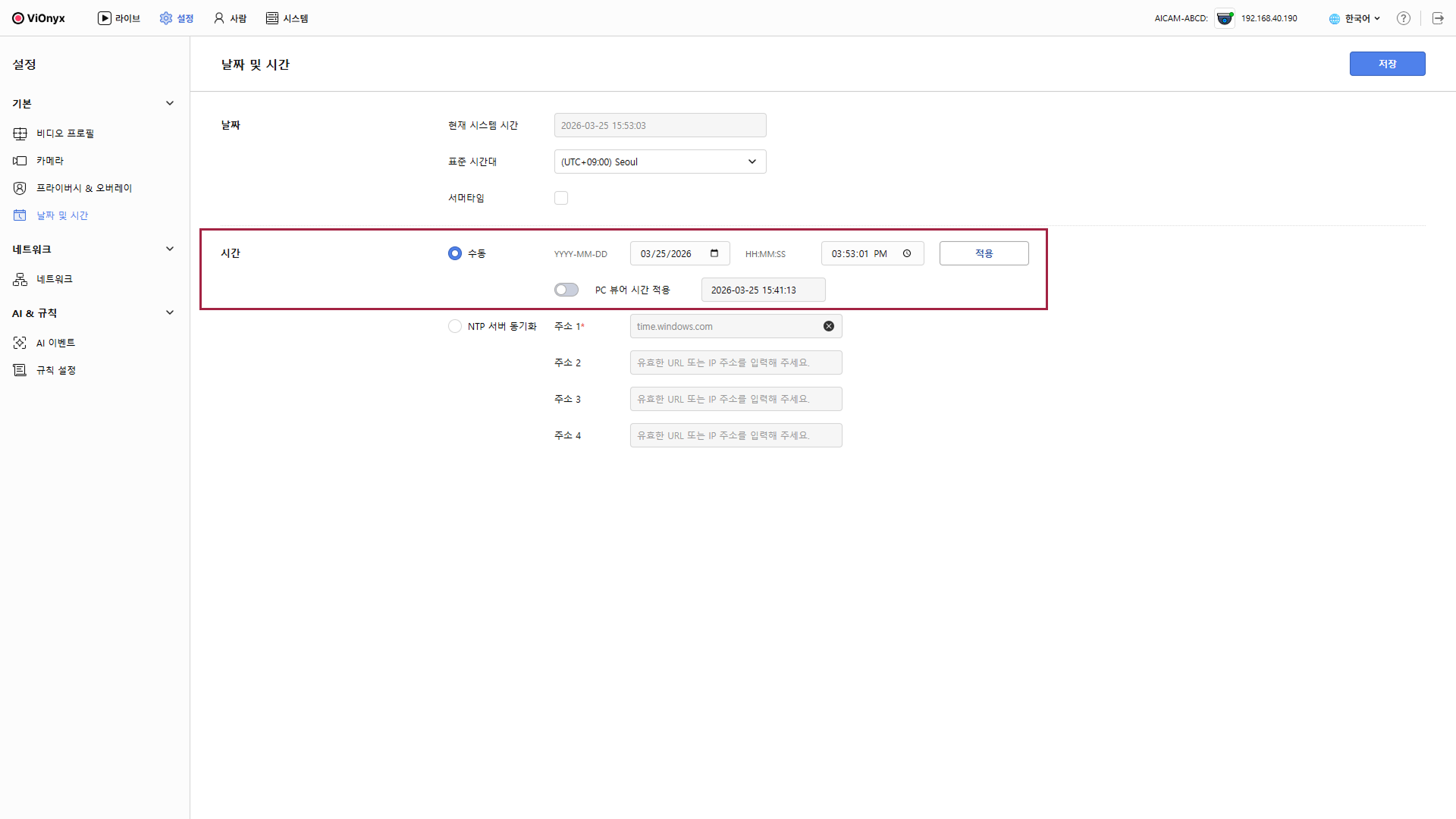The height and width of the screenshot is (819, 1456).
Task: Open the date picker calendar icon
Action: pos(714,253)
